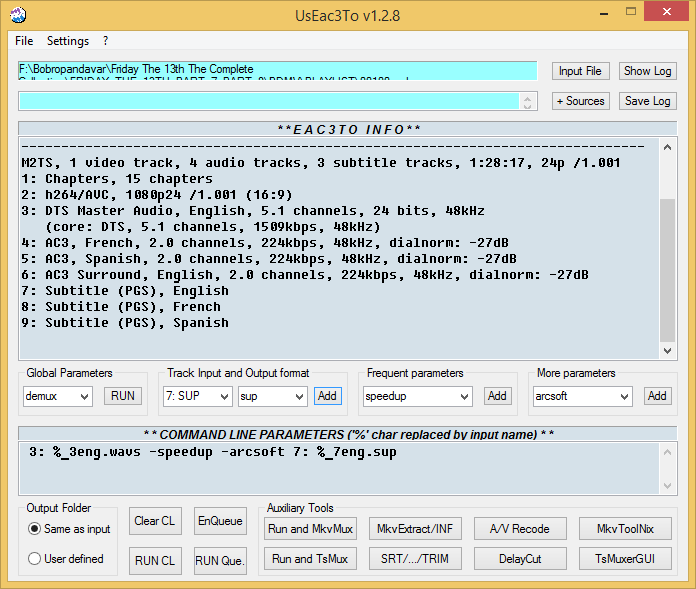Select the User defined radio button
This screenshot has height=589, width=696.
pyautogui.click(x=35, y=558)
